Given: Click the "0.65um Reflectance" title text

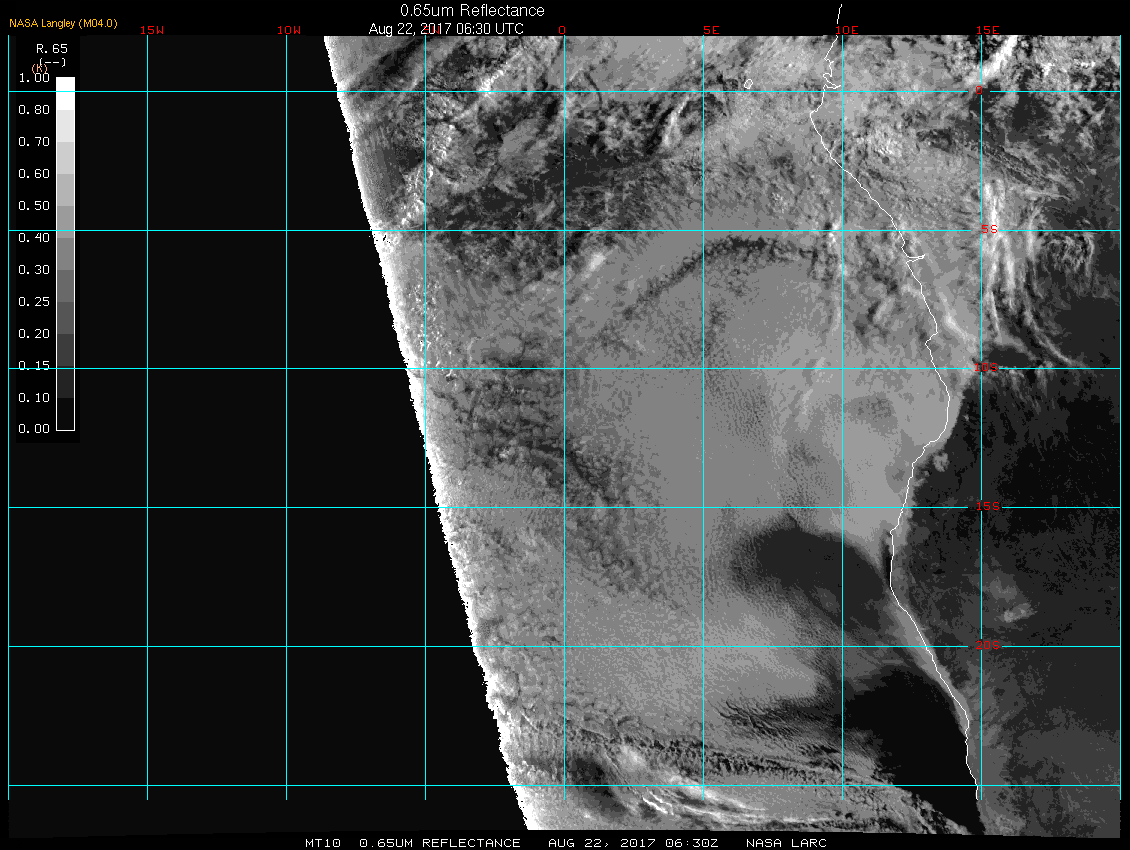Looking at the screenshot, I should [472, 11].
